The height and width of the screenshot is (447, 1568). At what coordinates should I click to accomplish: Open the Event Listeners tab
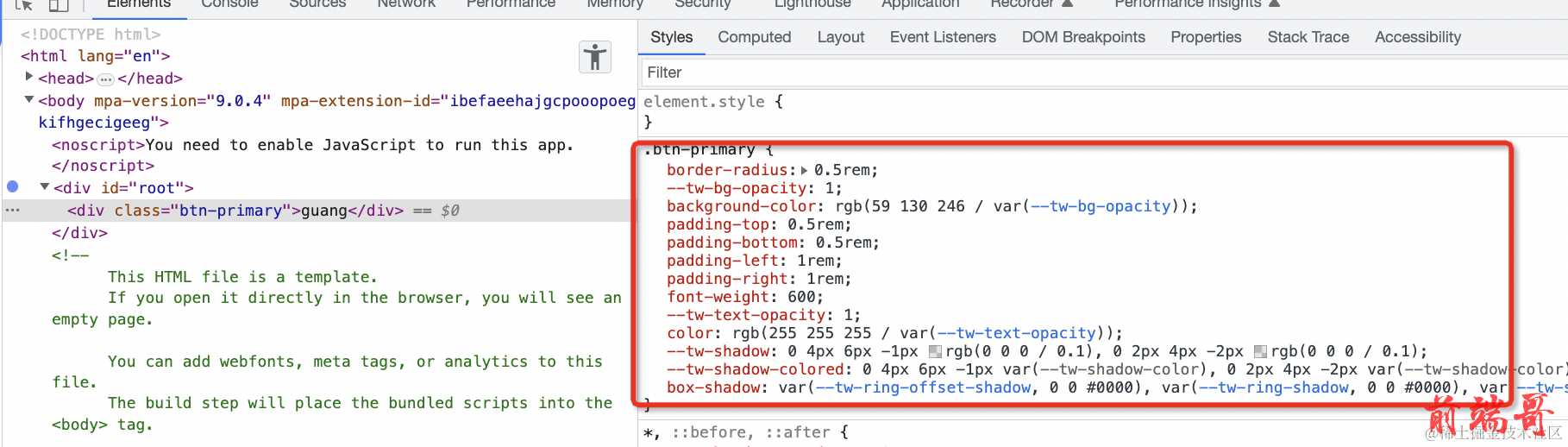pyautogui.click(x=942, y=37)
